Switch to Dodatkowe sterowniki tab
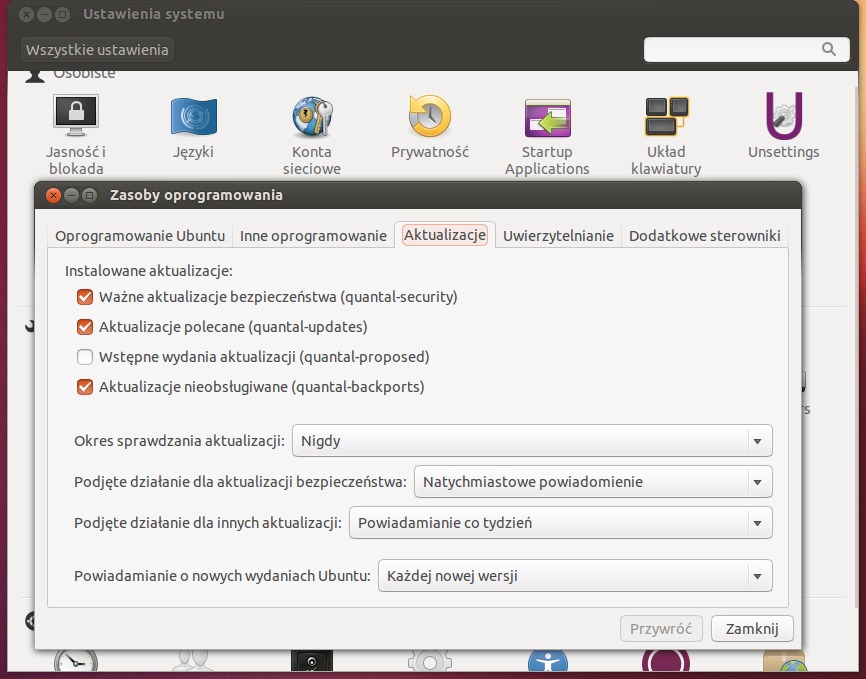The height and width of the screenshot is (679, 866). (x=704, y=236)
